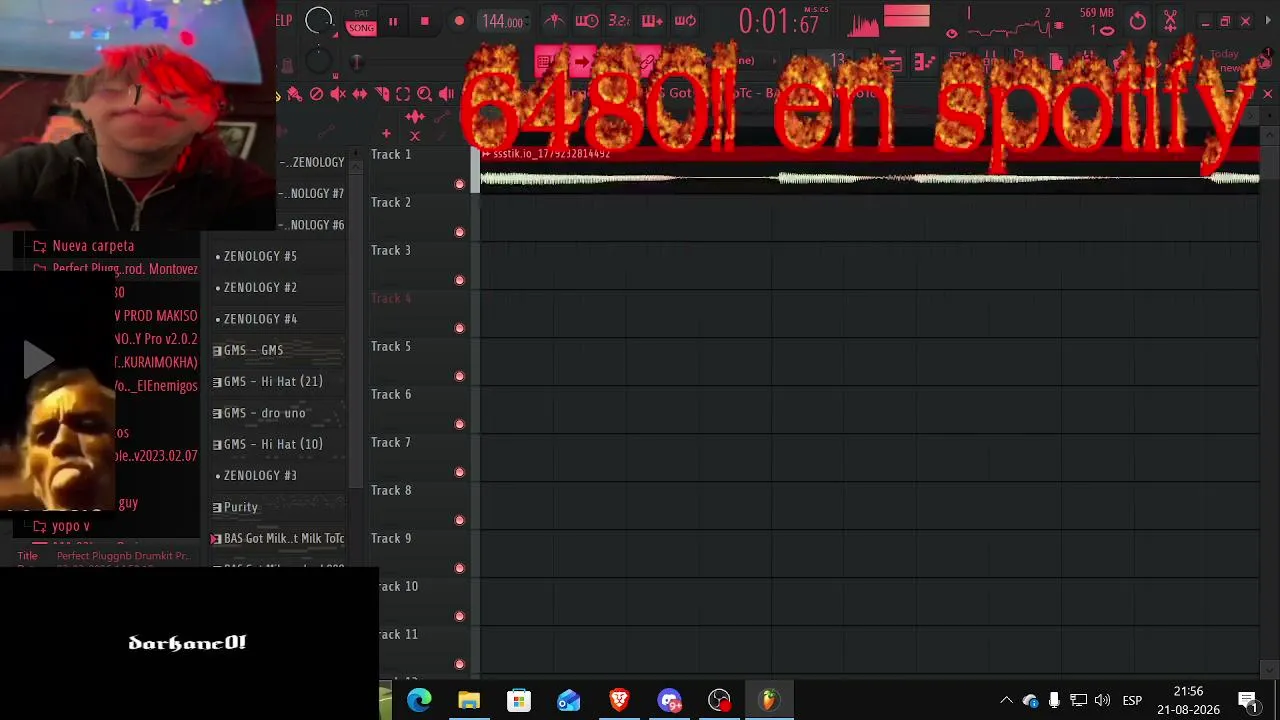Stop playback with the stop button
This screenshot has width=1280, height=720.
click(425, 21)
